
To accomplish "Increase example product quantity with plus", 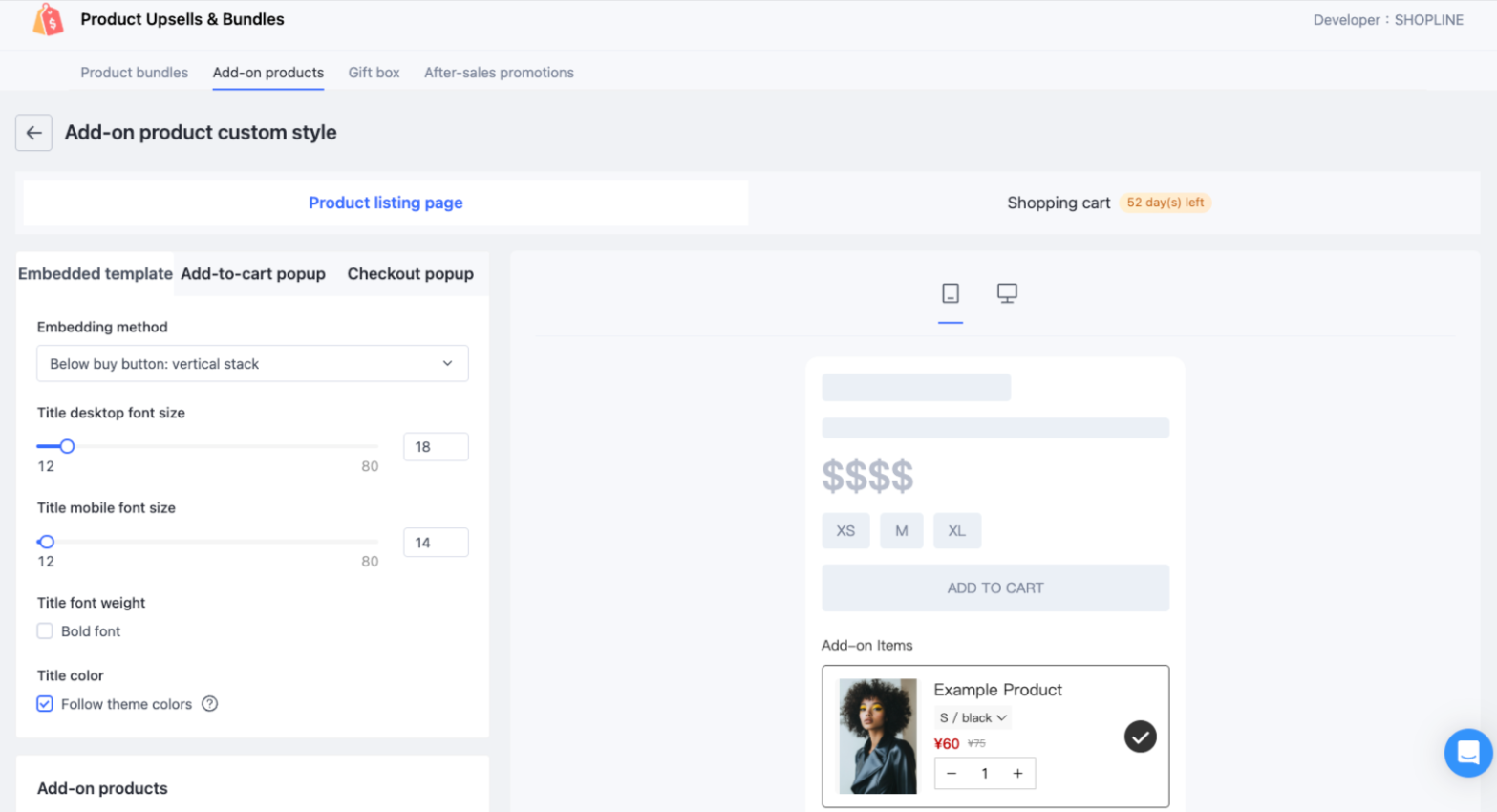I will pos(1017,774).
